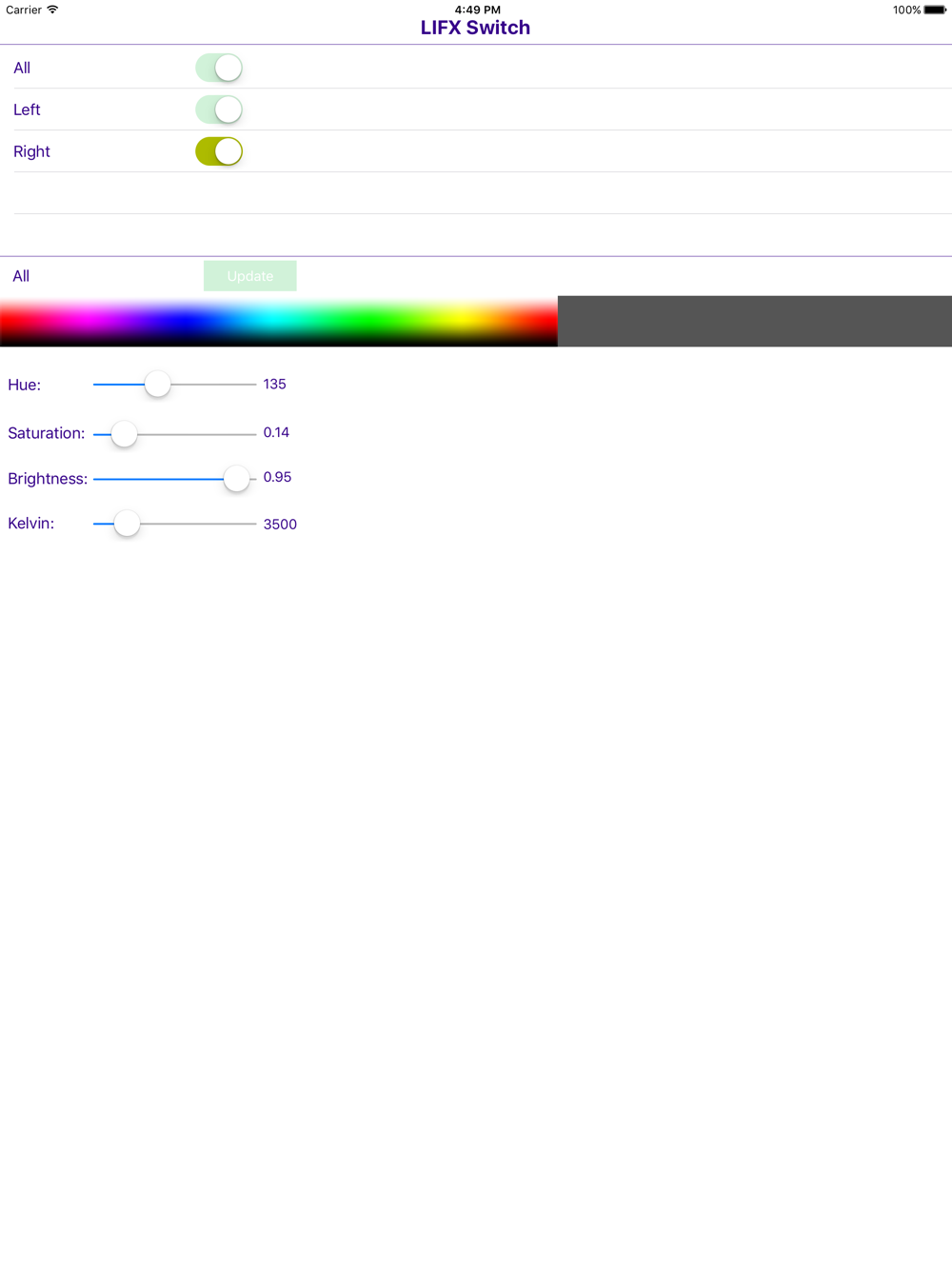Click the Hue: label
Image resolution: width=952 pixels, height=1270 pixels.
pos(24,385)
